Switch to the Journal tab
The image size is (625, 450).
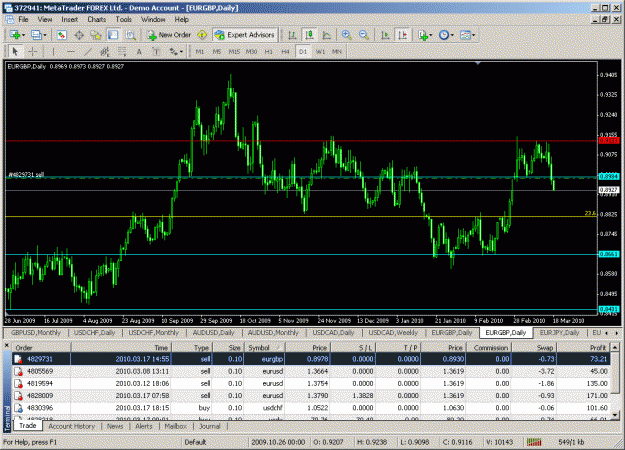(x=210, y=426)
